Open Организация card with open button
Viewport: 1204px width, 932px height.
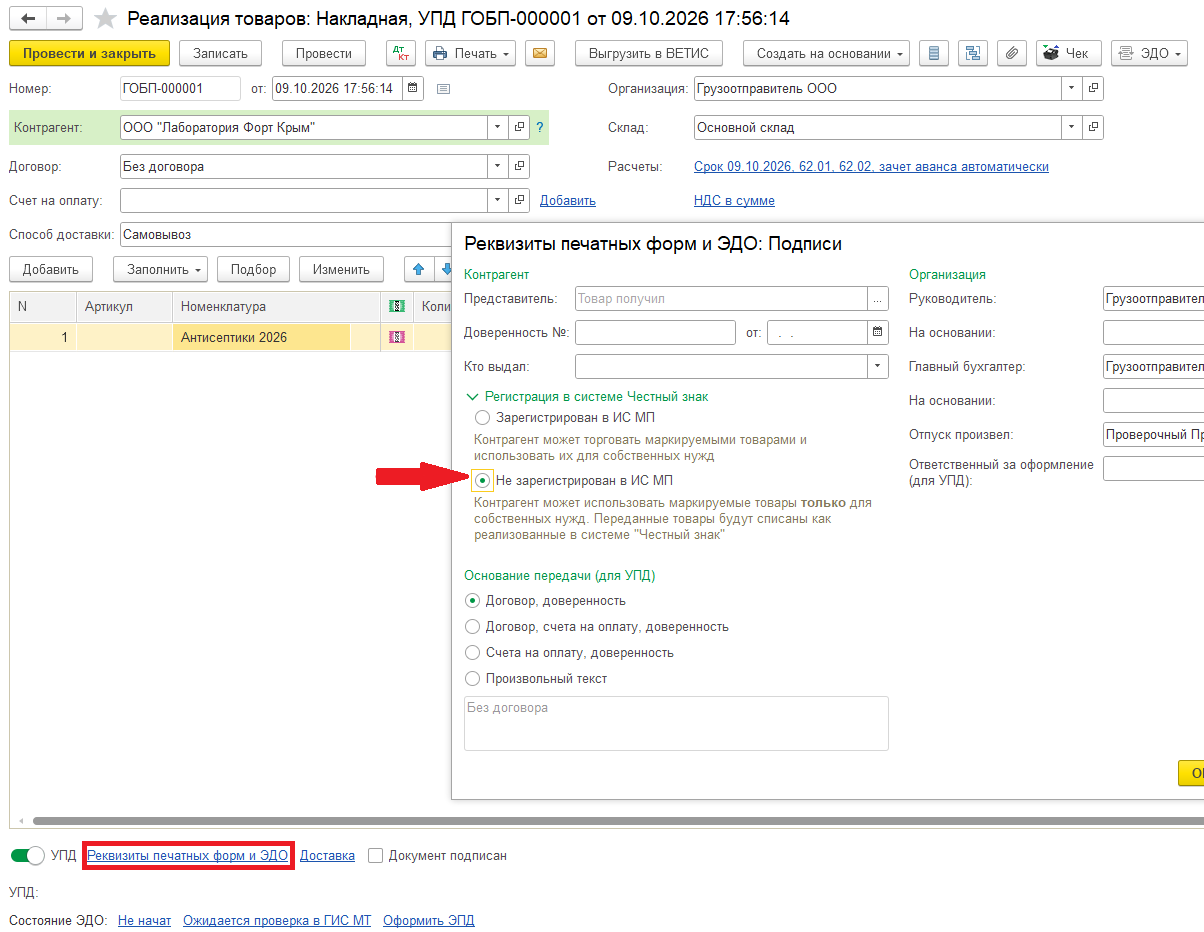tap(1093, 88)
